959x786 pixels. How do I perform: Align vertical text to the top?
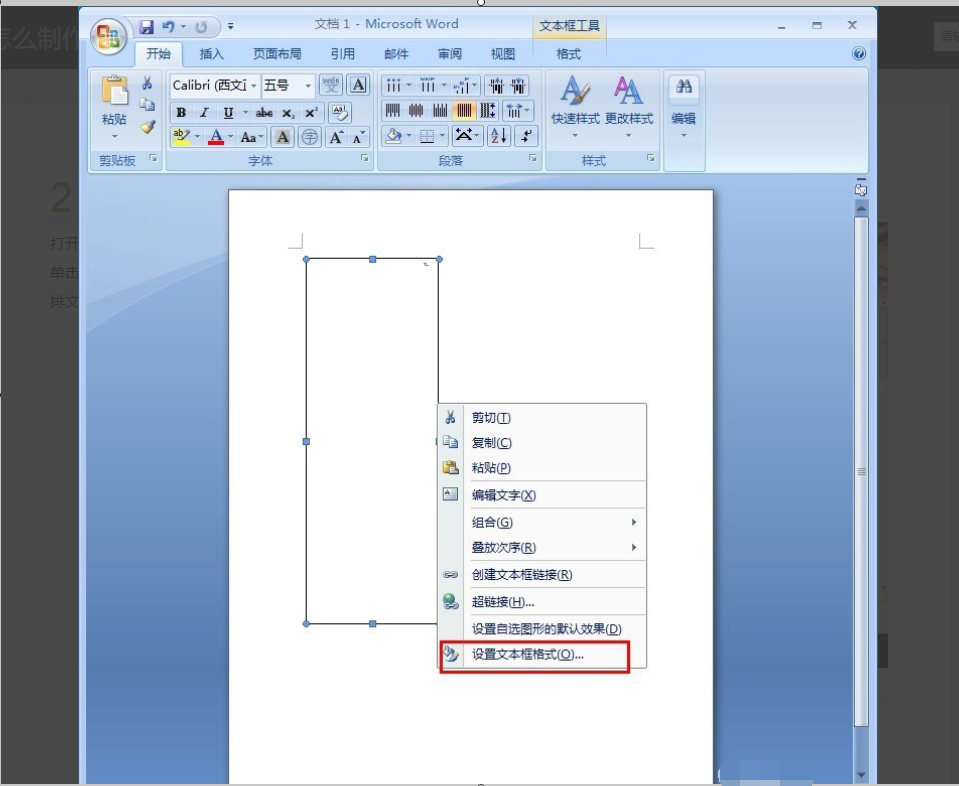pyautogui.click(x=393, y=111)
